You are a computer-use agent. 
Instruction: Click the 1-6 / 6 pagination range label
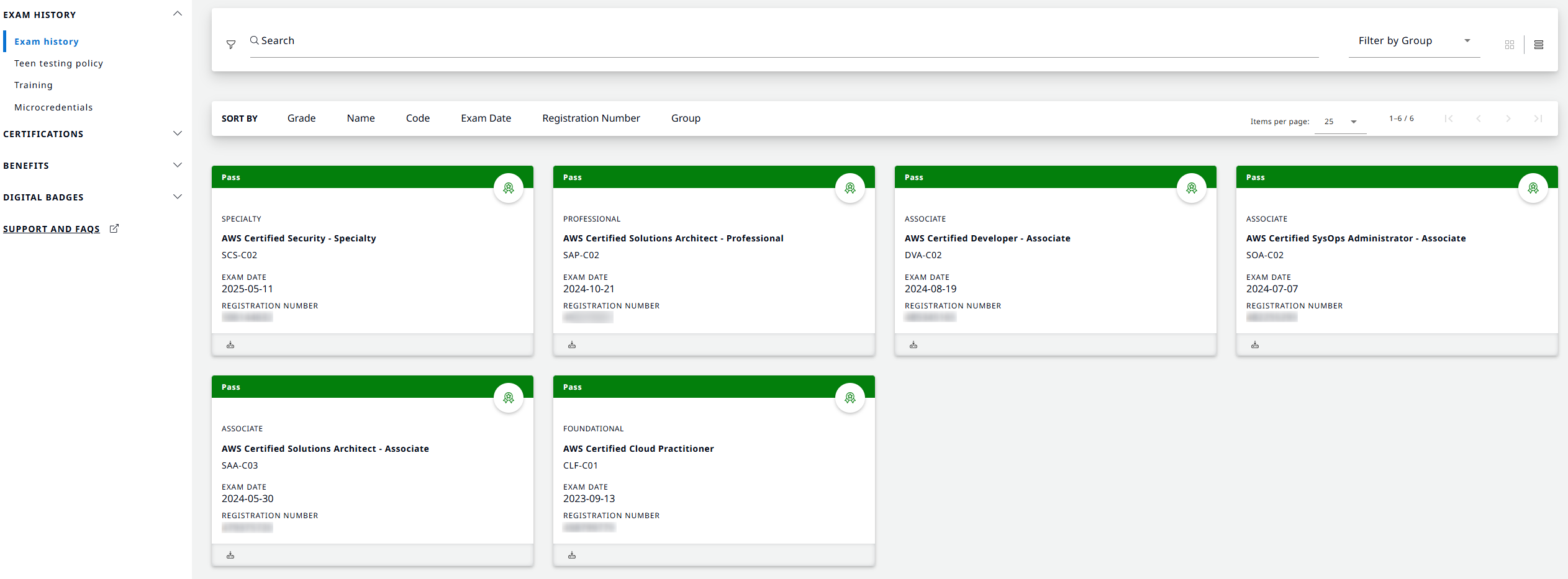[x=1402, y=119]
